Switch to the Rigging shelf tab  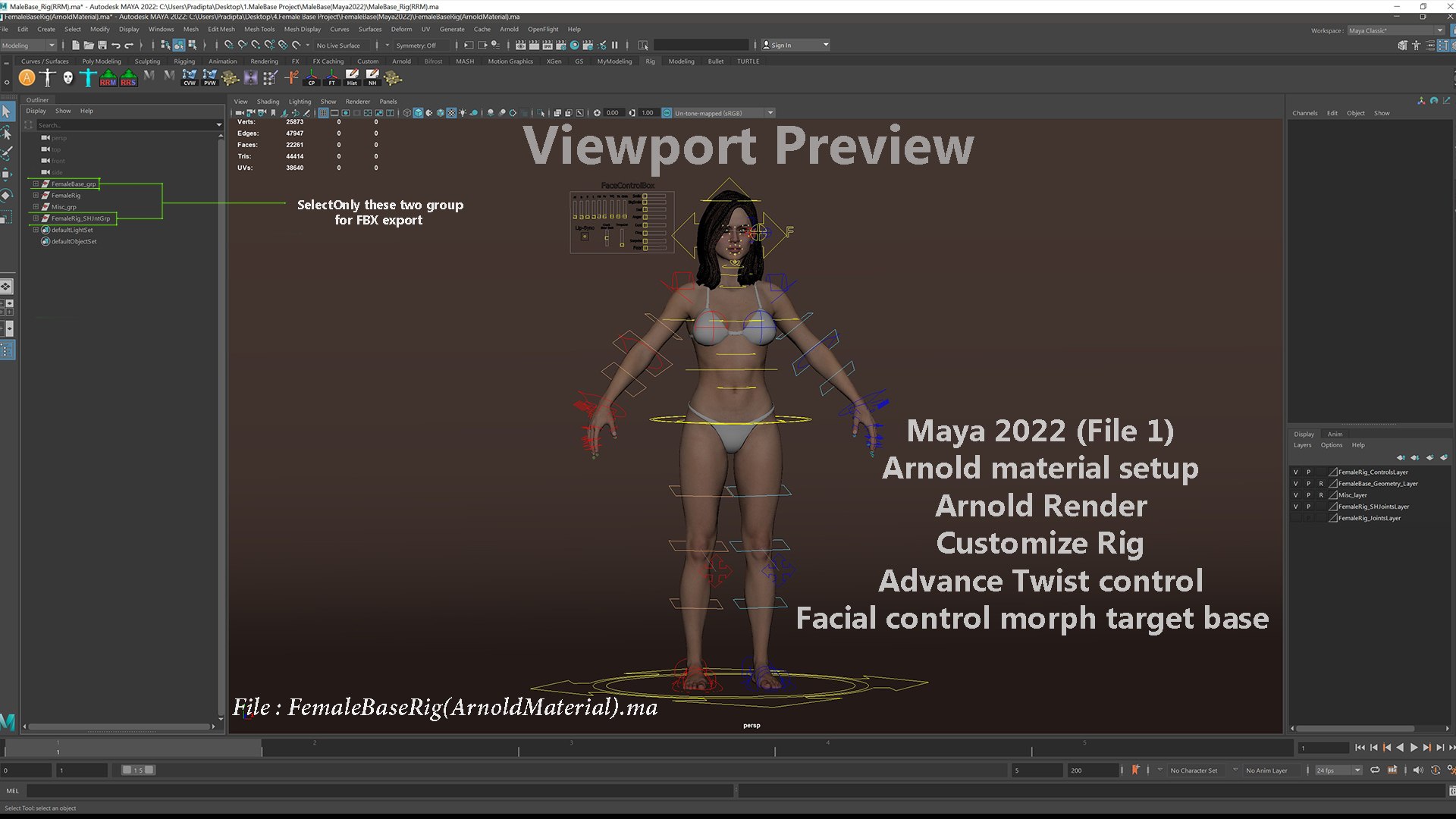click(x=184, y=61)
